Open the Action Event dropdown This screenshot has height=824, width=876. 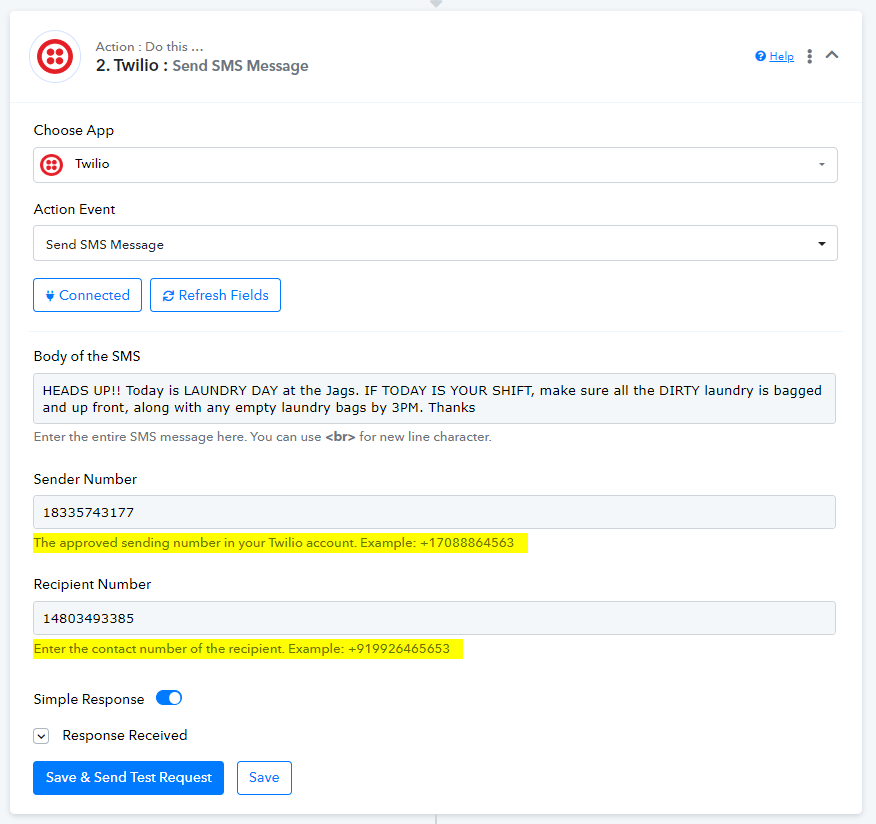pyautogui.click(x=435, y=243)
